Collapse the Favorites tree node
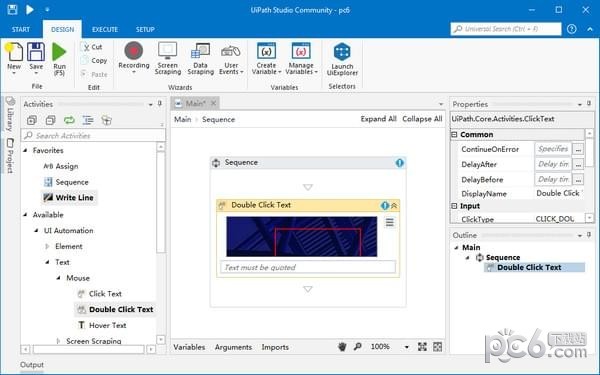This screenshot has width=600, height=375. (25, 150)
